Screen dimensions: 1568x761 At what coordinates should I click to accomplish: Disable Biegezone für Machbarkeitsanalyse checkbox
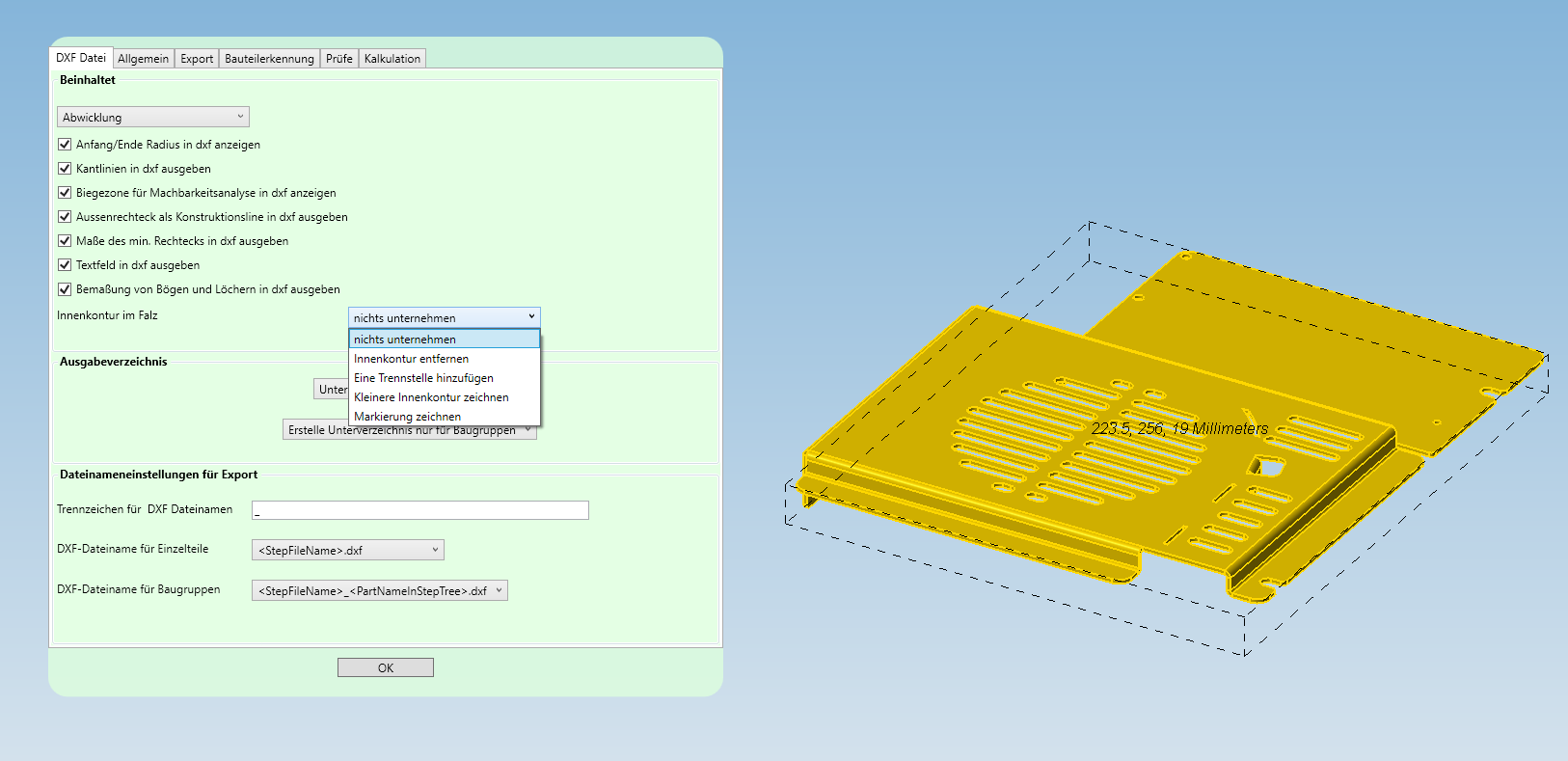(x=65, y=193)
